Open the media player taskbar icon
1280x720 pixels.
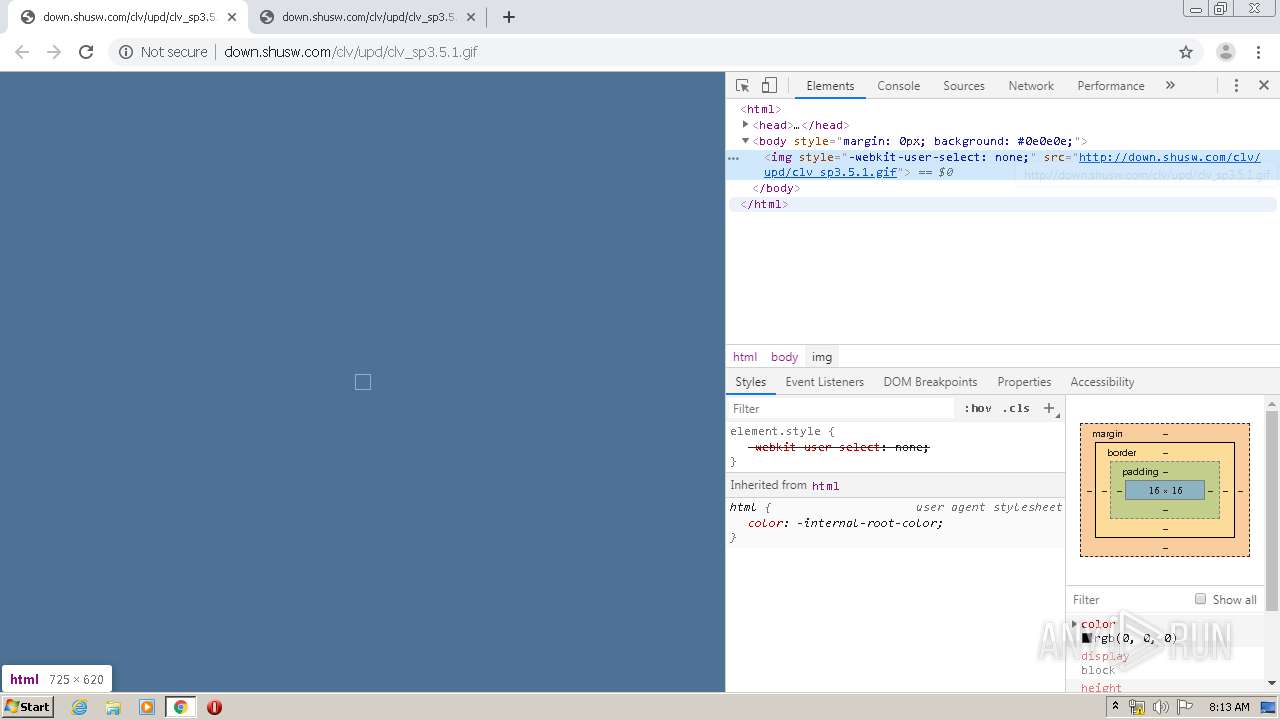click(147, 707)
